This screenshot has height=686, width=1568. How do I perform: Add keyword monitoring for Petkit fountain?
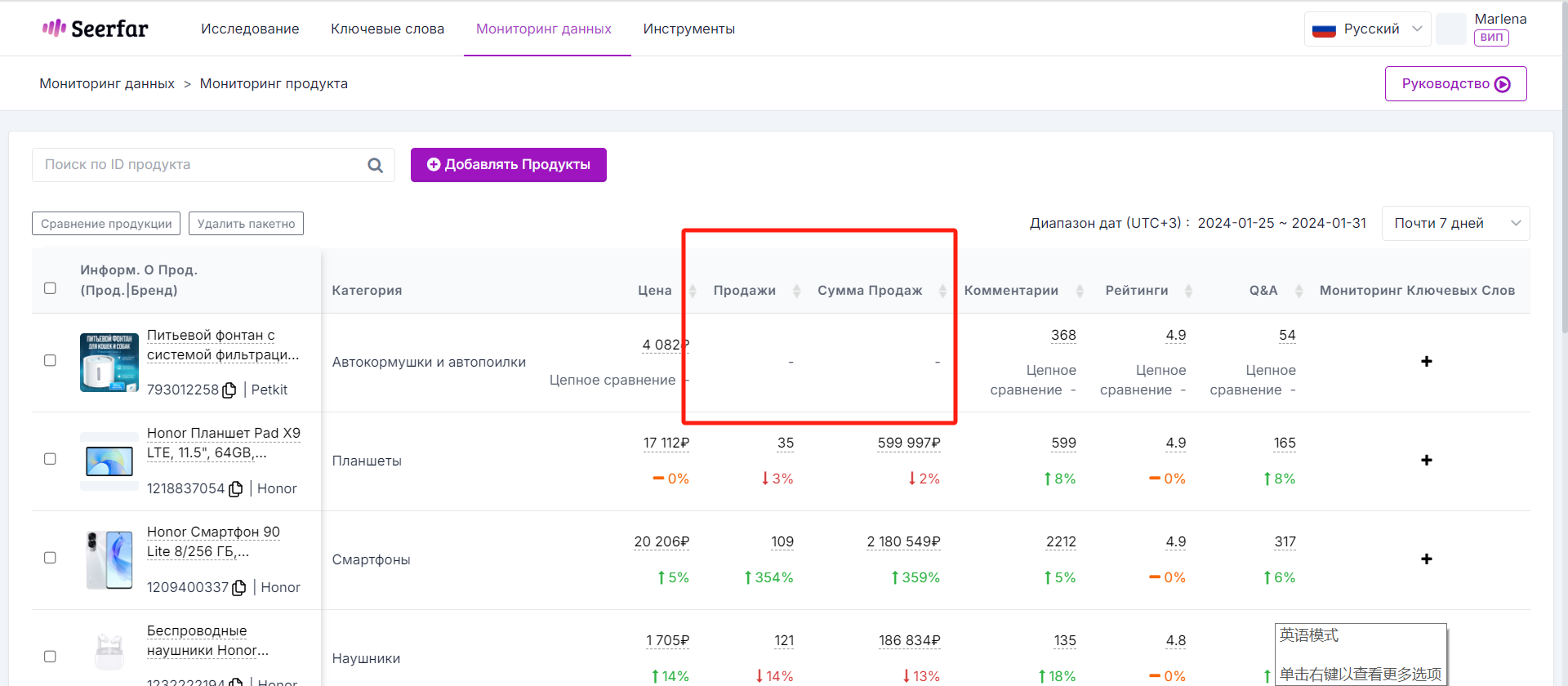pos(1426,362)
